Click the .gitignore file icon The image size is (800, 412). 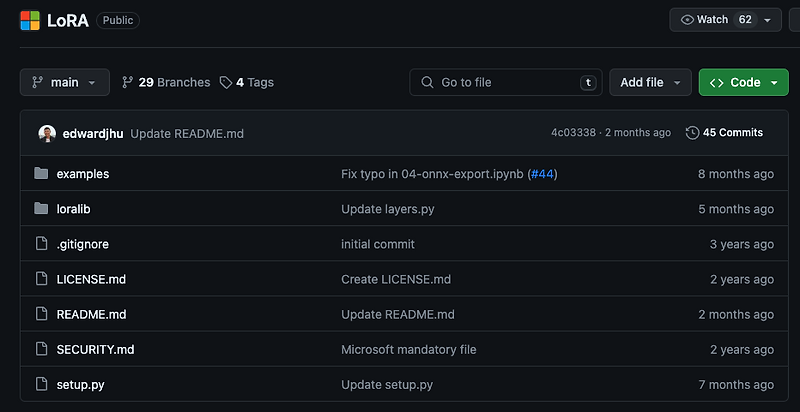(41, 244)
